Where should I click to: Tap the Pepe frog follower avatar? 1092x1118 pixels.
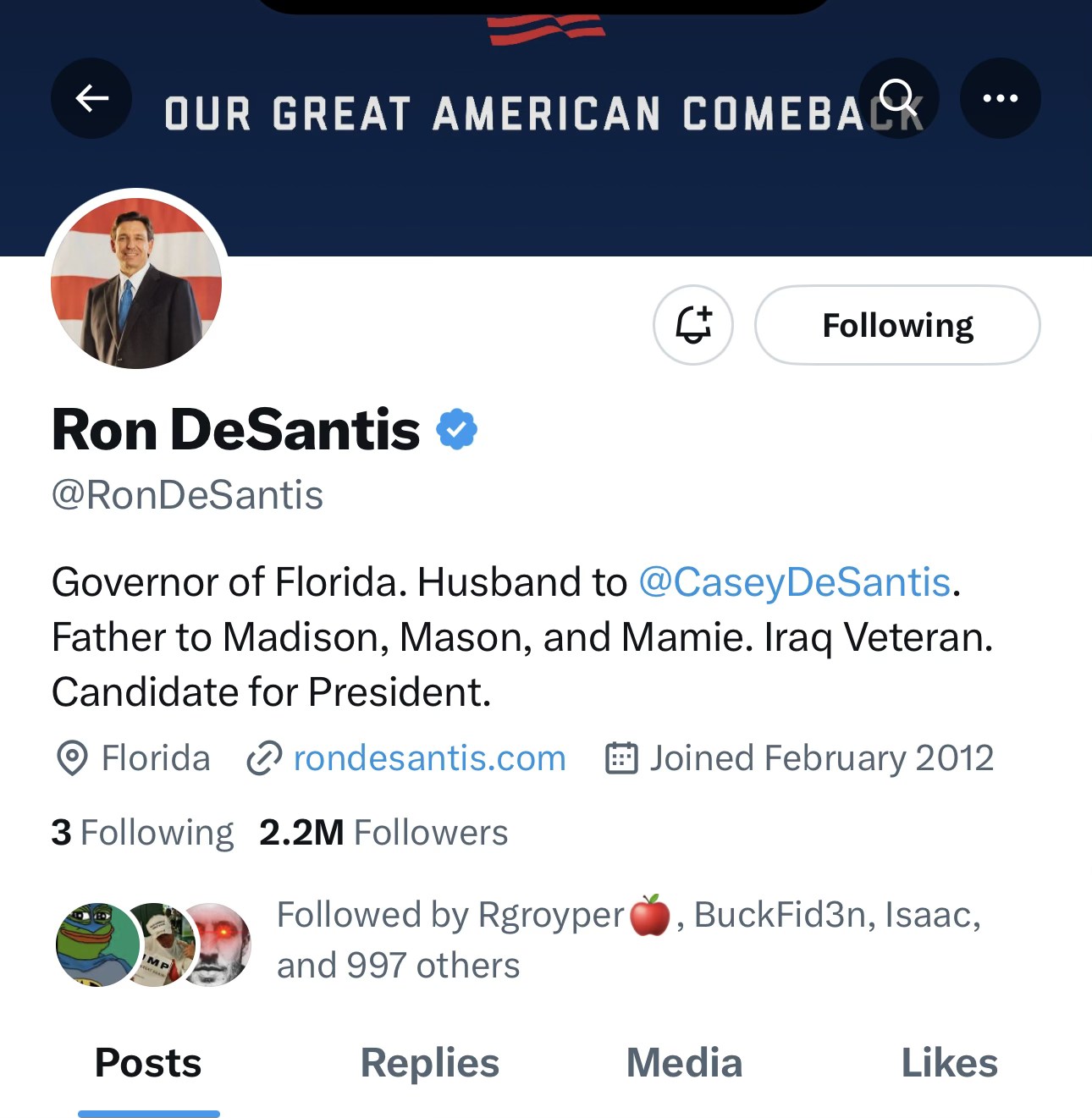[x=97, y=945]
